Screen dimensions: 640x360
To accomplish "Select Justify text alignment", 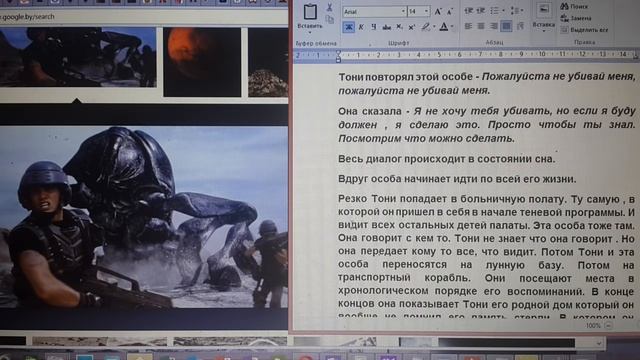I will [506, 27].
